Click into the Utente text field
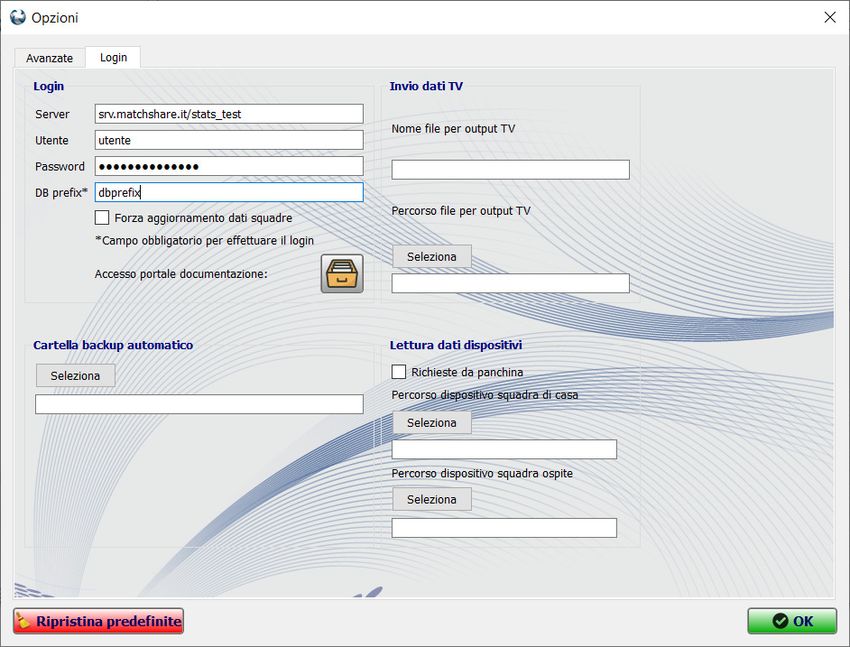 point(229,140)
